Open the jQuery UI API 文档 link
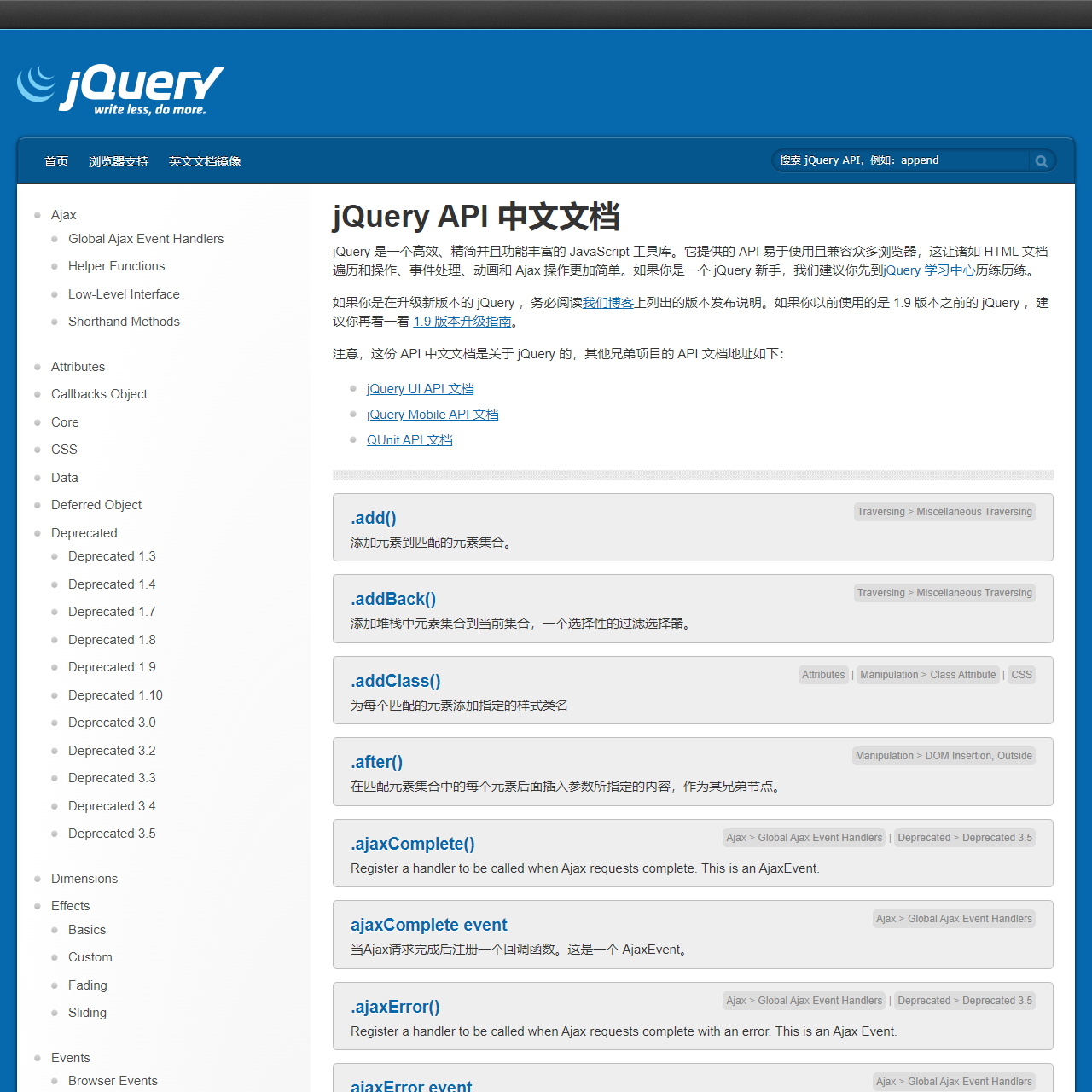This screenshot has width=1092, height=1092. click(420, 389)
